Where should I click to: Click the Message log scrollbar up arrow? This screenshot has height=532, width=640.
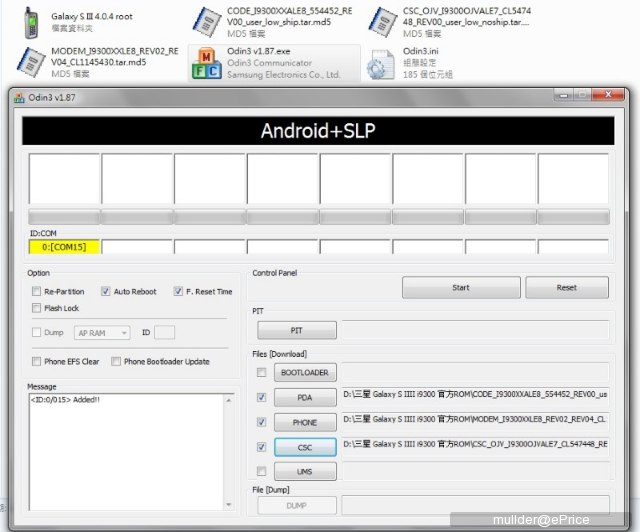click(x=229, y=400)
